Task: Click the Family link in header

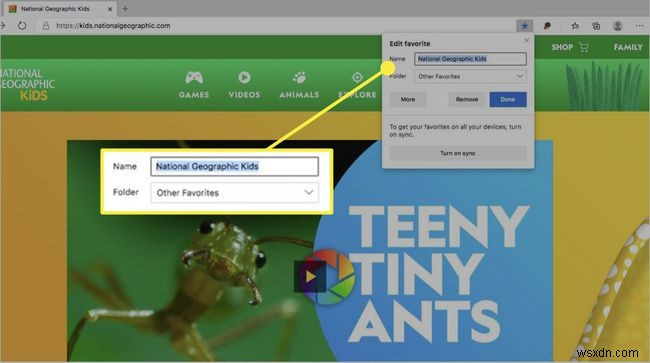Action: (628, 47)
